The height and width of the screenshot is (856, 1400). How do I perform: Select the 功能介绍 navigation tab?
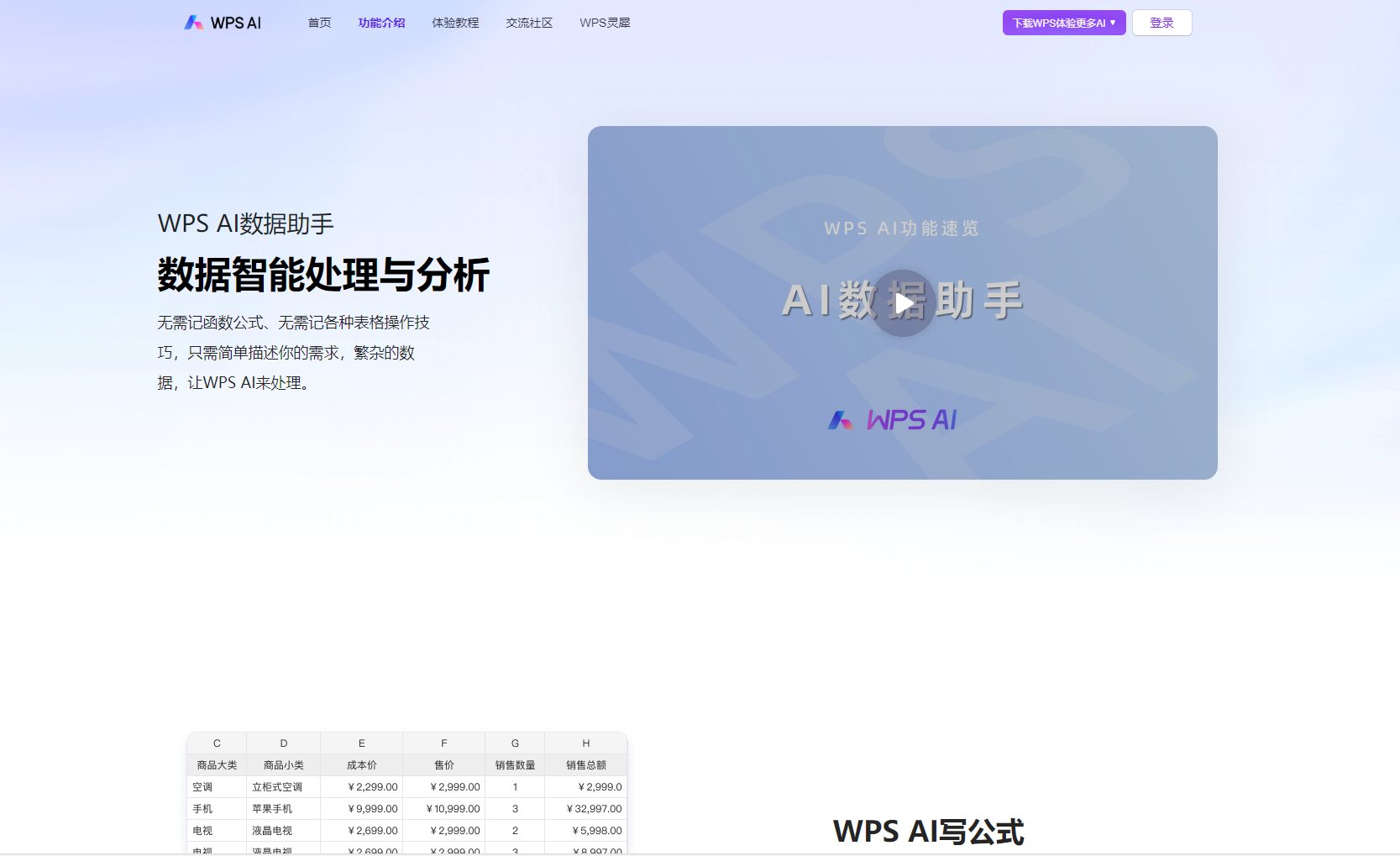click(x=381, y=23)
